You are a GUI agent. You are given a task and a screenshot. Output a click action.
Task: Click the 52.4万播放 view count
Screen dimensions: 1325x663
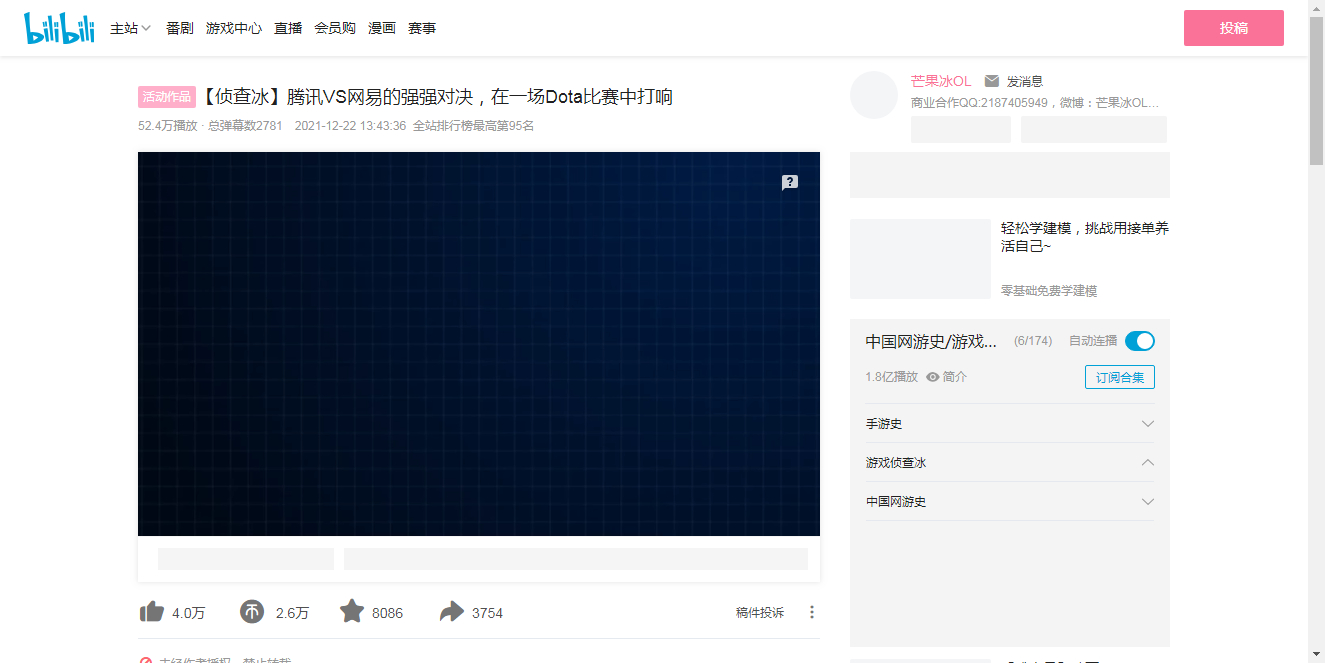(168, 126)
